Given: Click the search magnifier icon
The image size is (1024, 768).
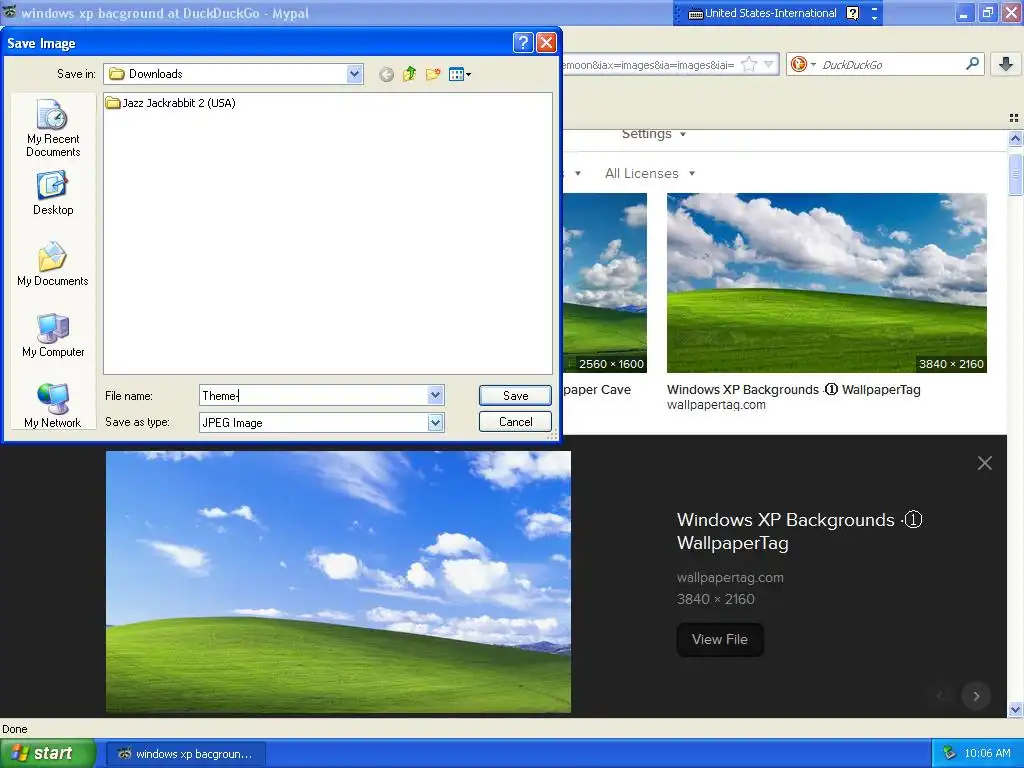Looking at the screenshot, I should click(x=972, y=63).
